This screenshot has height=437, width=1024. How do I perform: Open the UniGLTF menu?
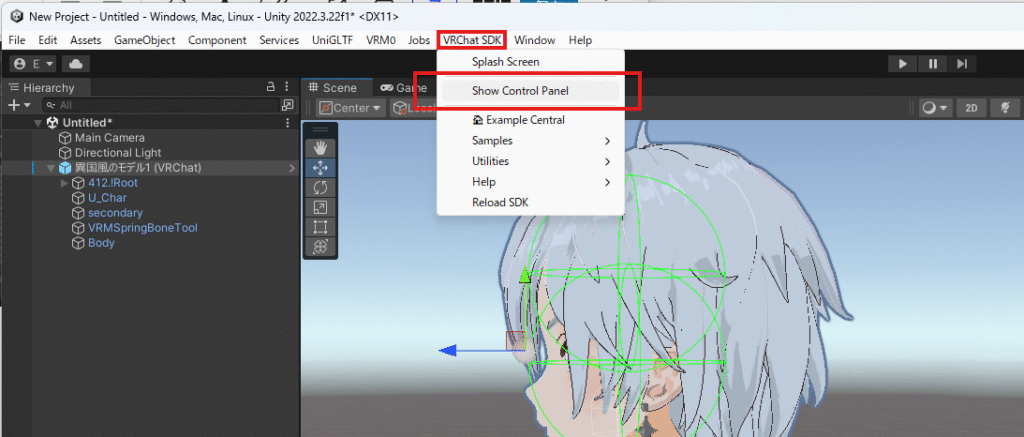332,40
